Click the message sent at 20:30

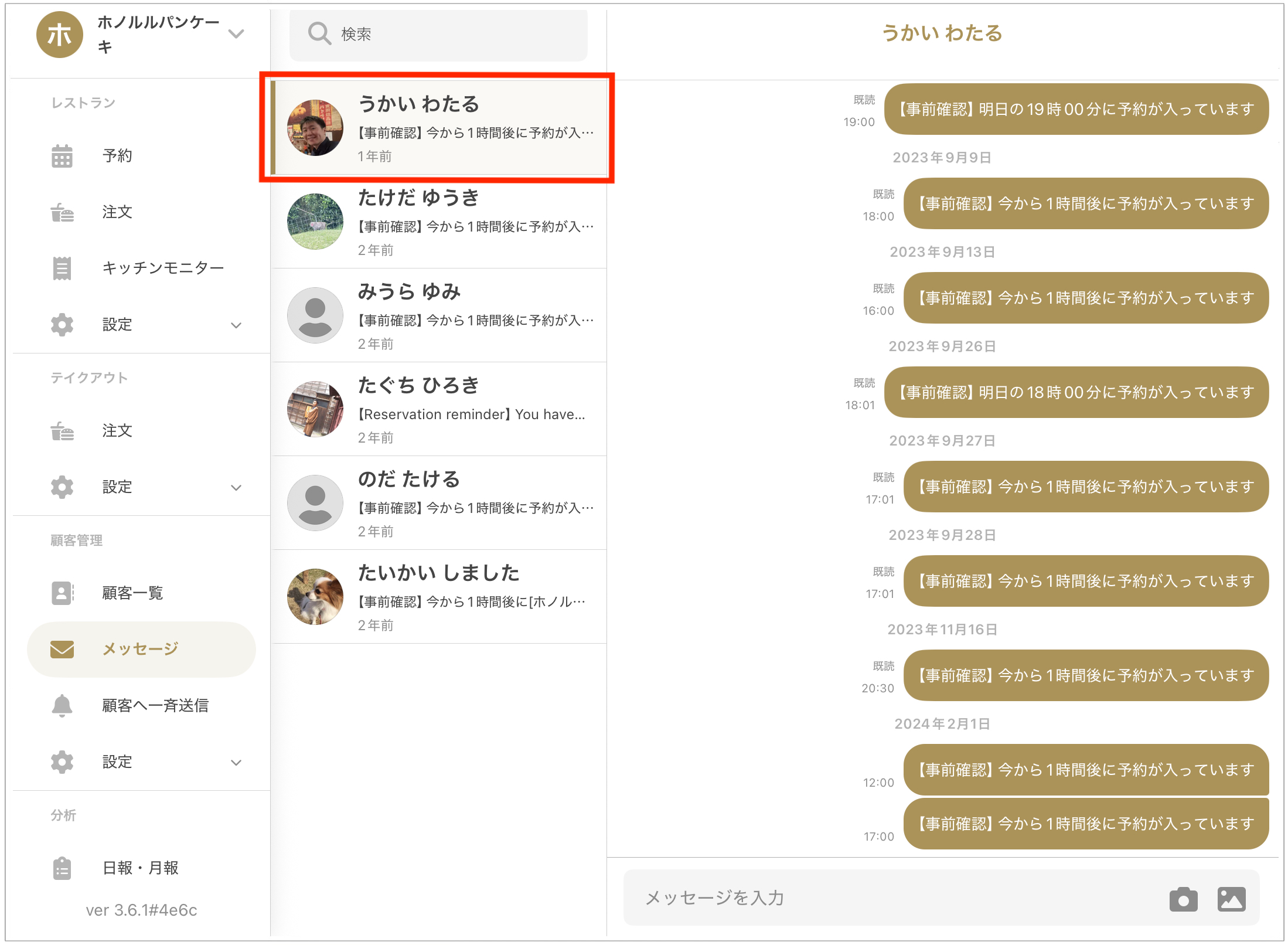click(1086, 675)
